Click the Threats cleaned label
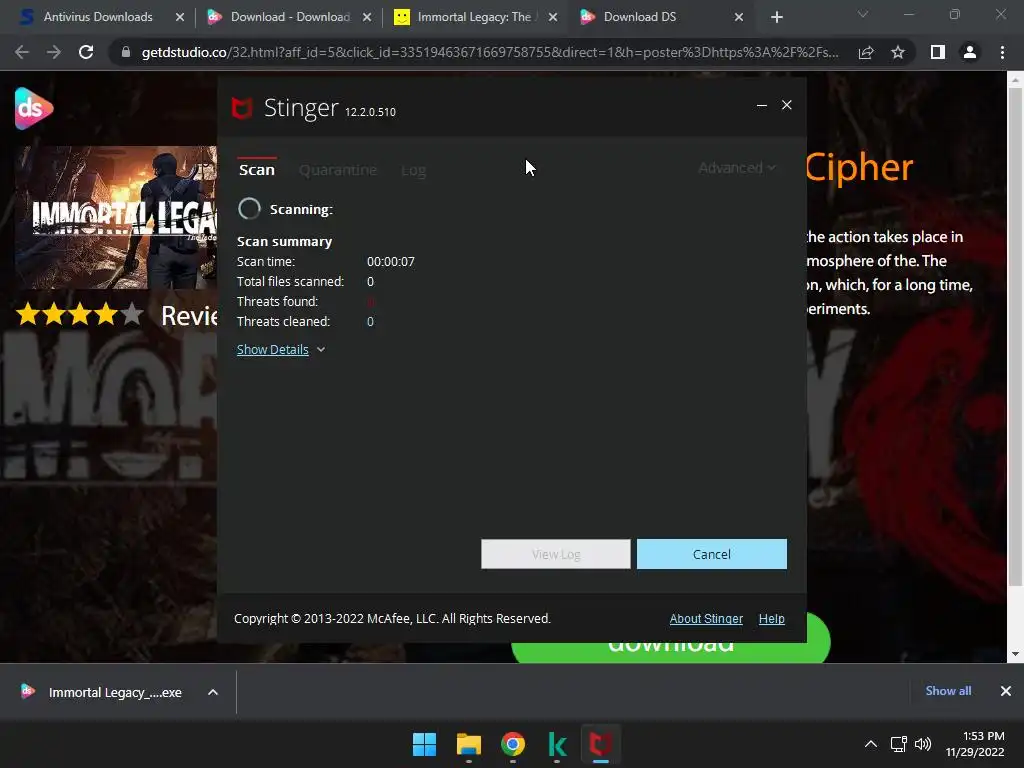1024x768 pixels. 283,321
